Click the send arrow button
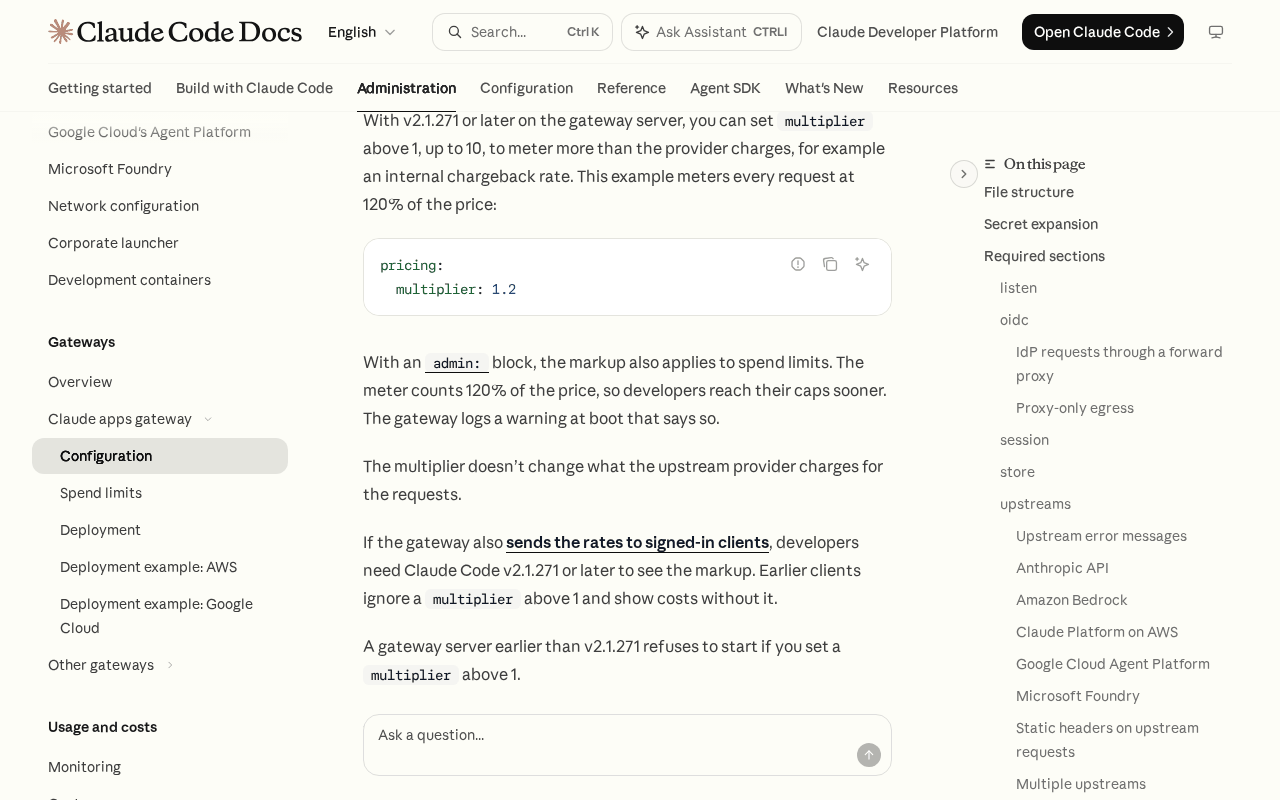 869,755
